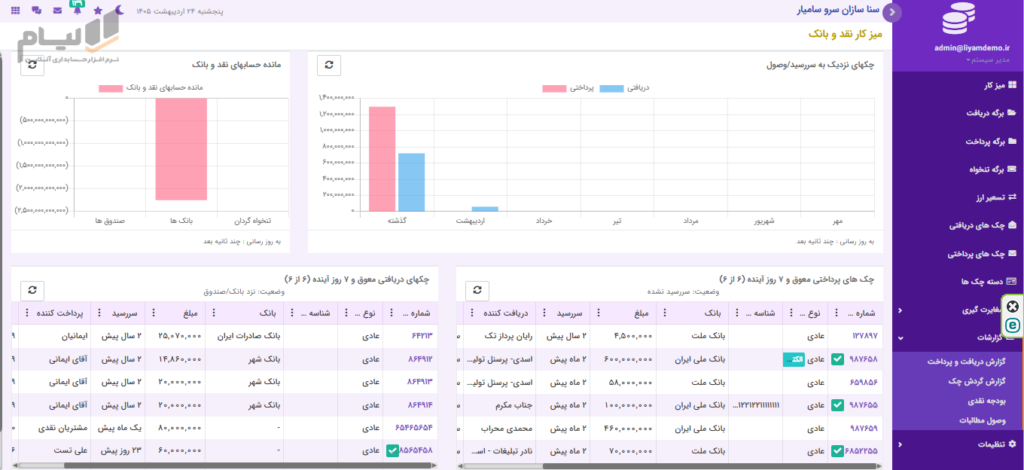1024x470 pixels.
Task: Open the chat messages icon in top bar
Action: tap(36, 11)
